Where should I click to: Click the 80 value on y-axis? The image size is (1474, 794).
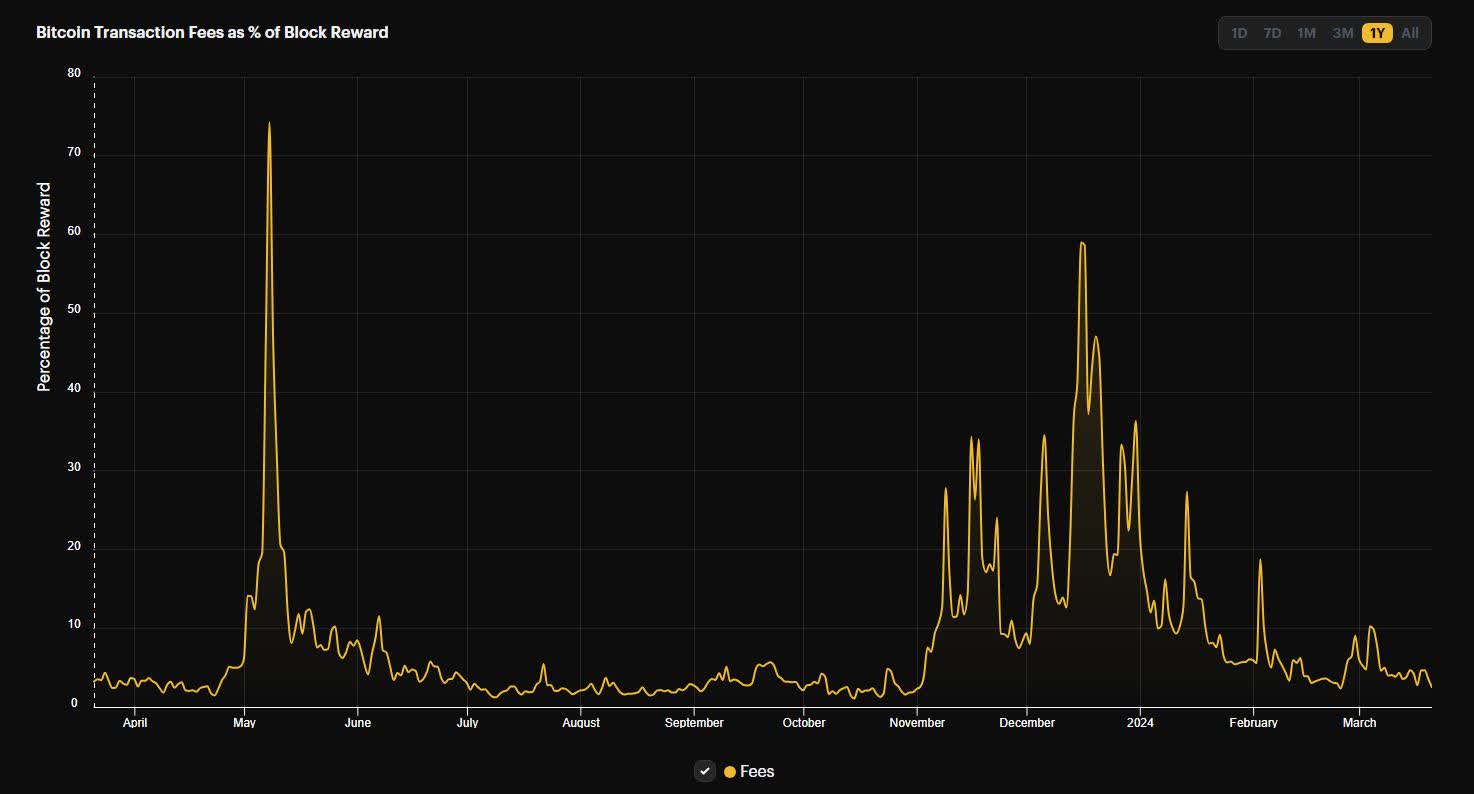click(x=74, y=73)
